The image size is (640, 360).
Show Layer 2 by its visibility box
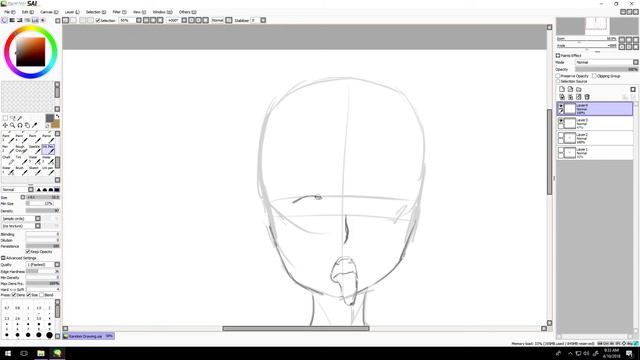pos(561,136)
